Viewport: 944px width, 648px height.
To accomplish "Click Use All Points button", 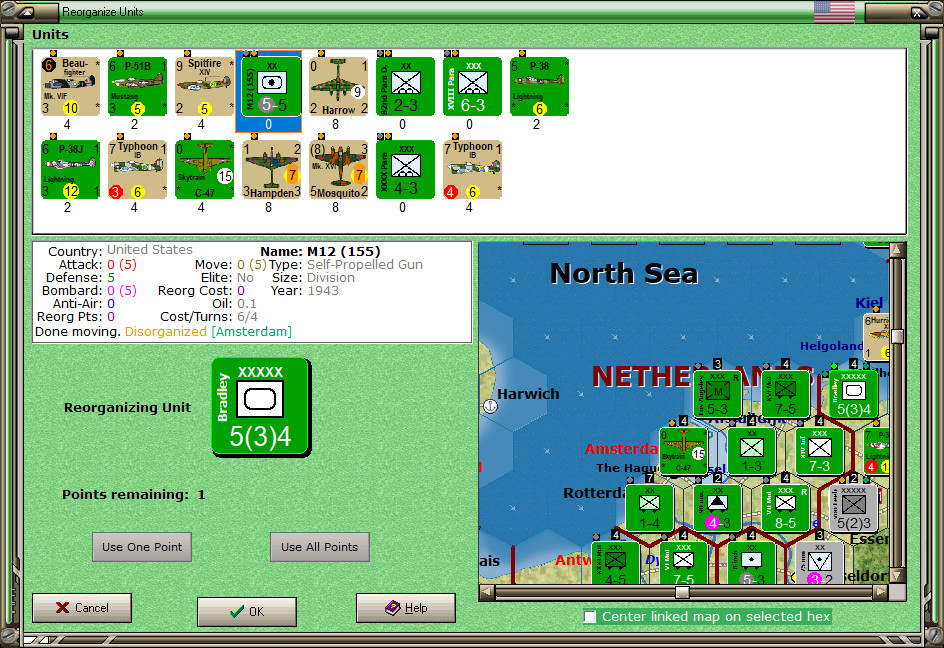I will [x=320, y=547].
